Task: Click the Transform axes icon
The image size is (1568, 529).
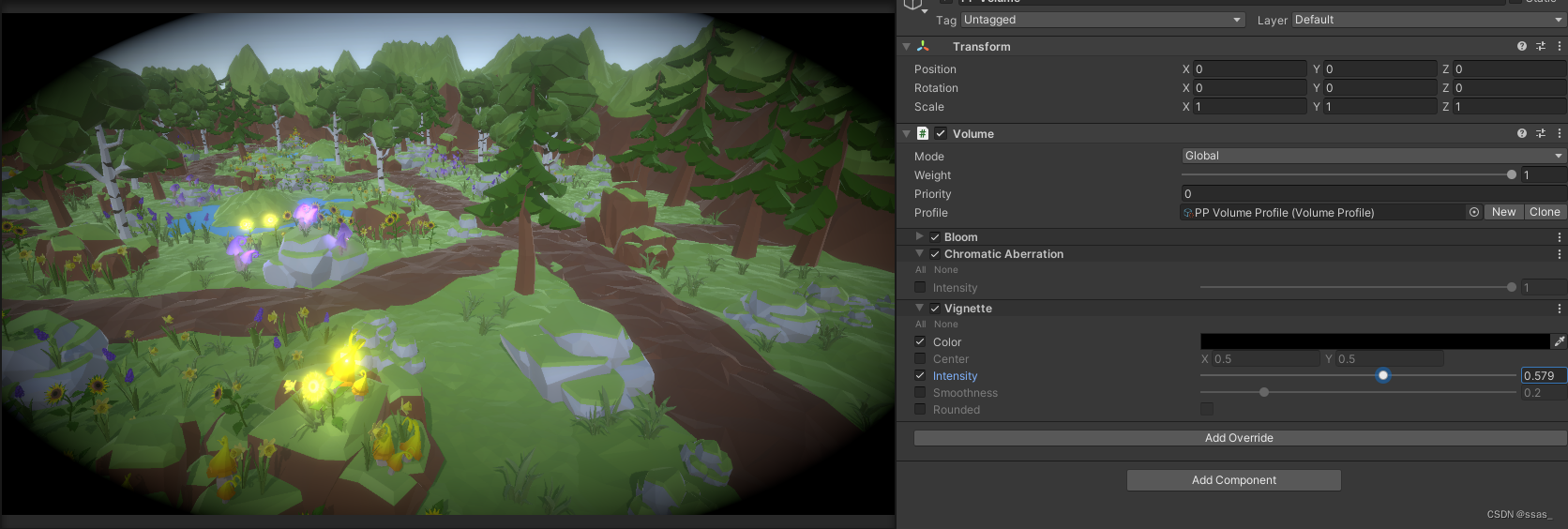Action: pos(923,46)
